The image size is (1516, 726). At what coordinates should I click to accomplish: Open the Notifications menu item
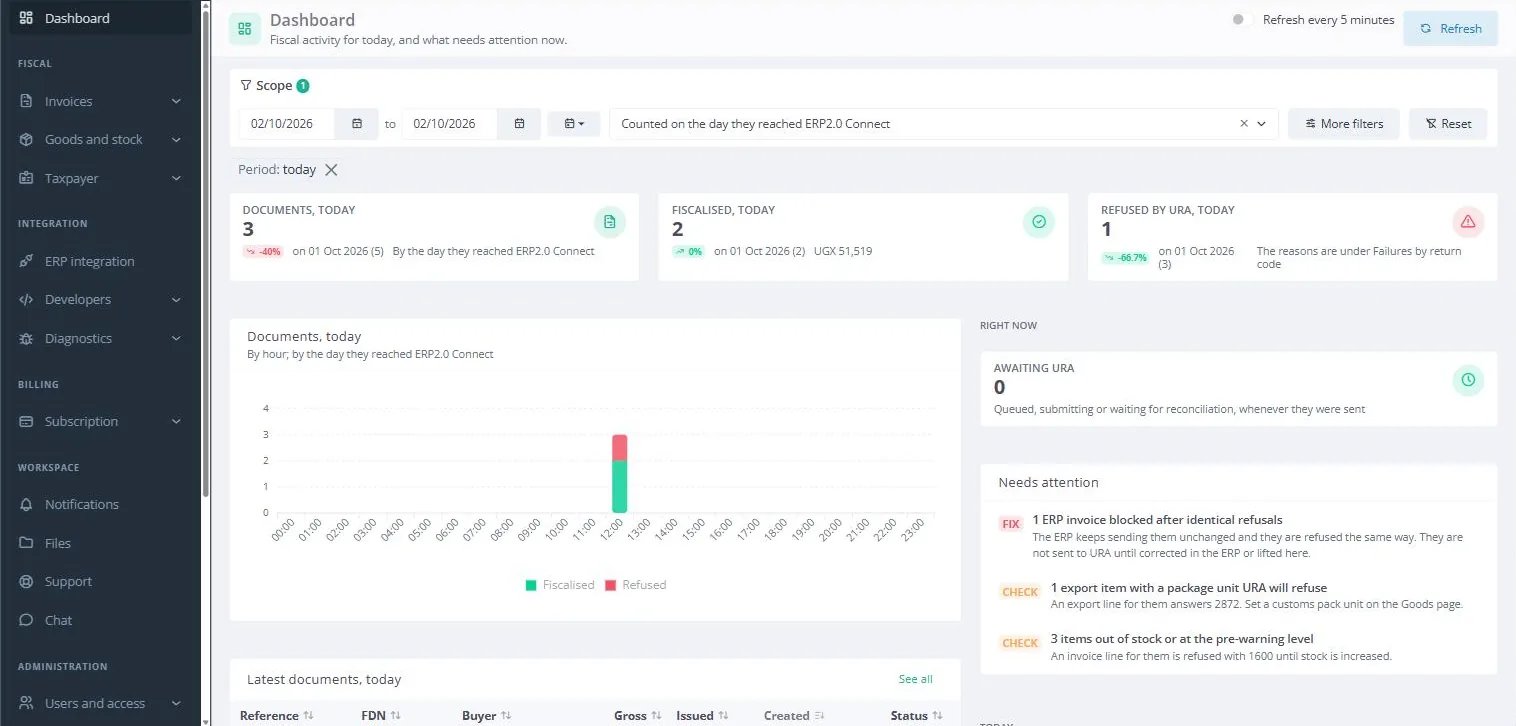tap(100, 504)
